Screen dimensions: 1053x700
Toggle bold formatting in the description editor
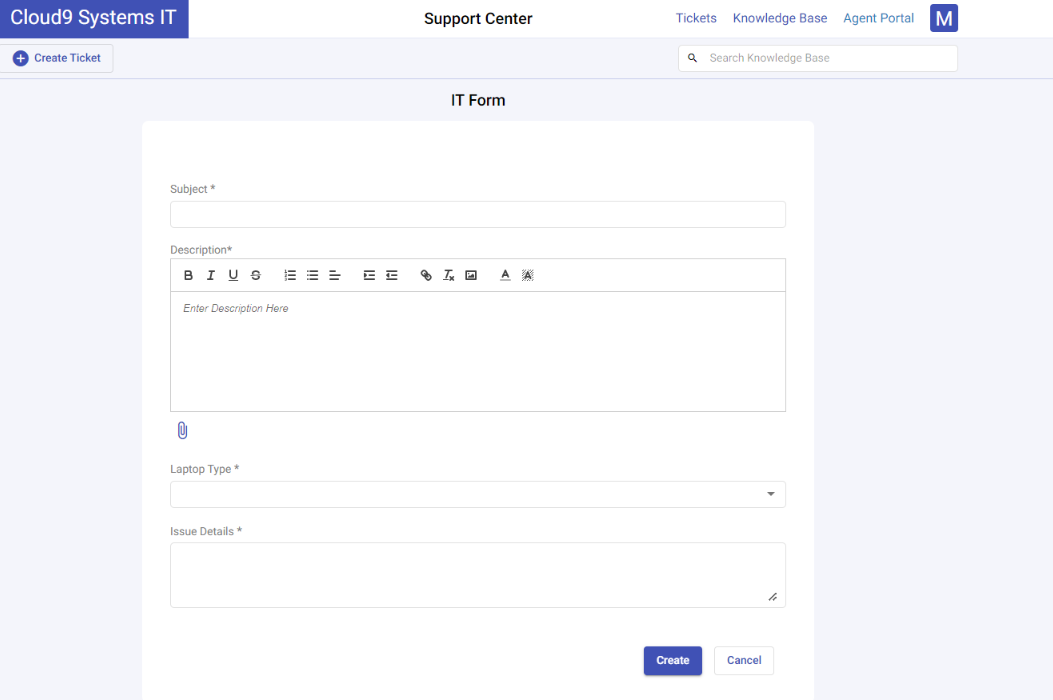(188, 275)
